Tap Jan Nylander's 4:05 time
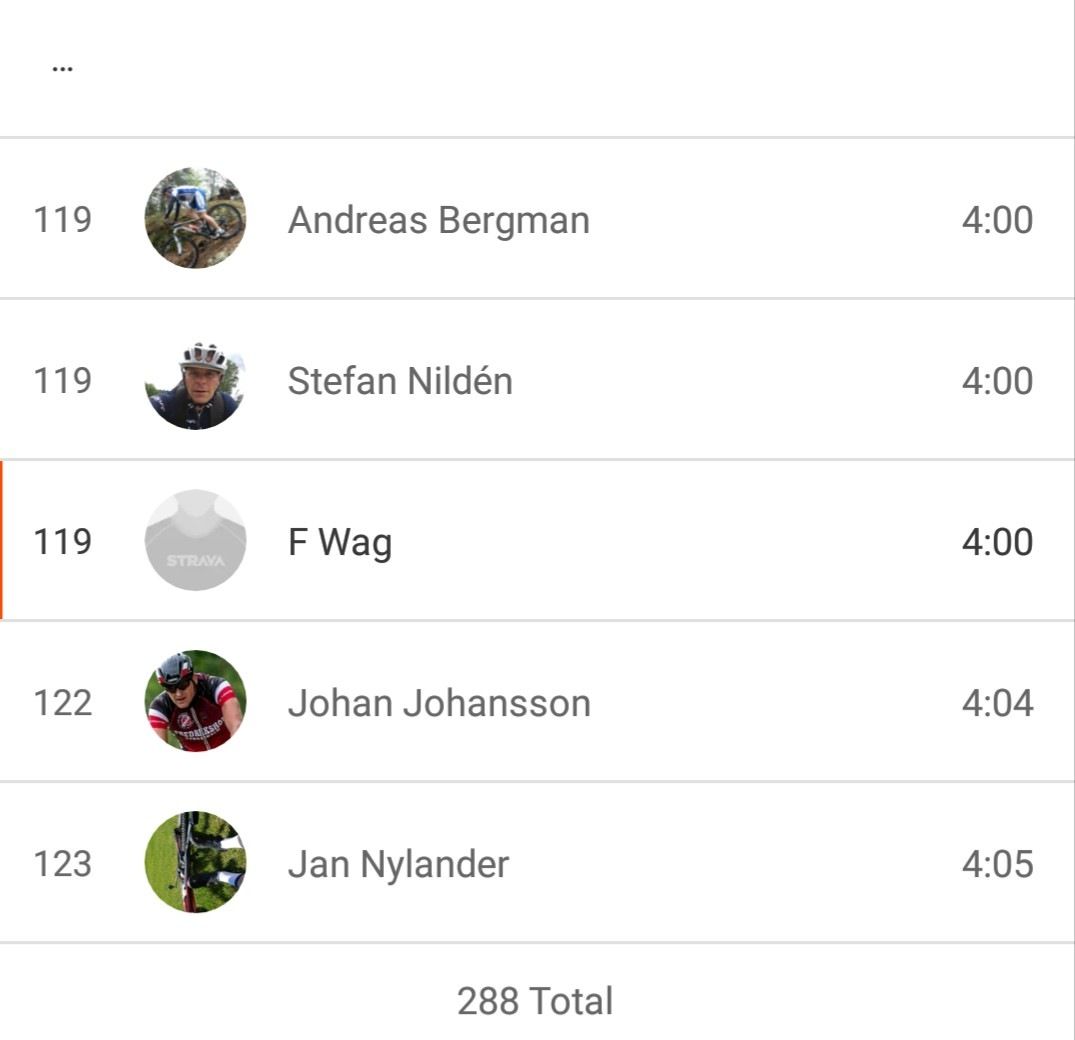The image size is (1075, 1040). coord(997,864)
